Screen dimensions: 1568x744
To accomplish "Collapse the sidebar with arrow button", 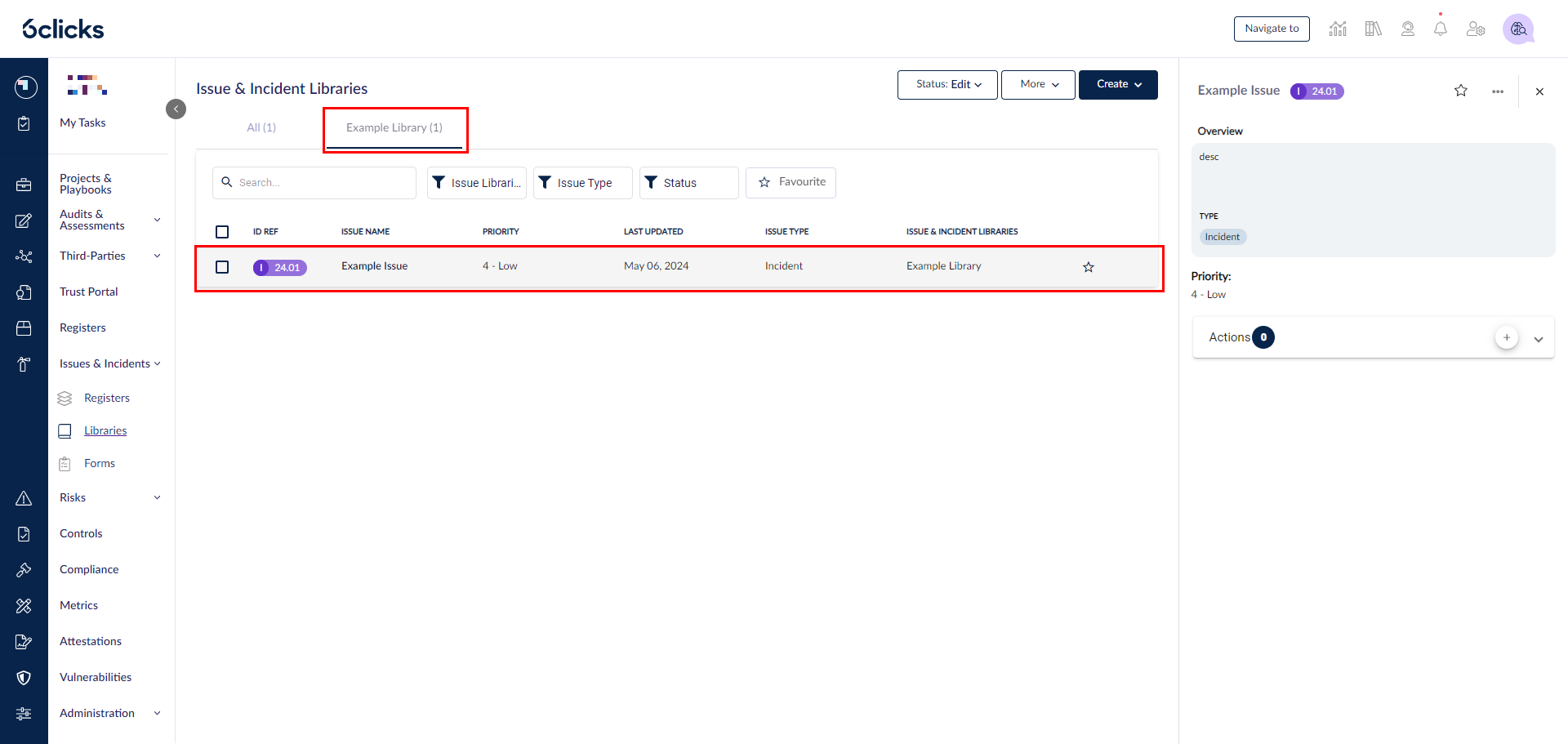I will point(176,109).
